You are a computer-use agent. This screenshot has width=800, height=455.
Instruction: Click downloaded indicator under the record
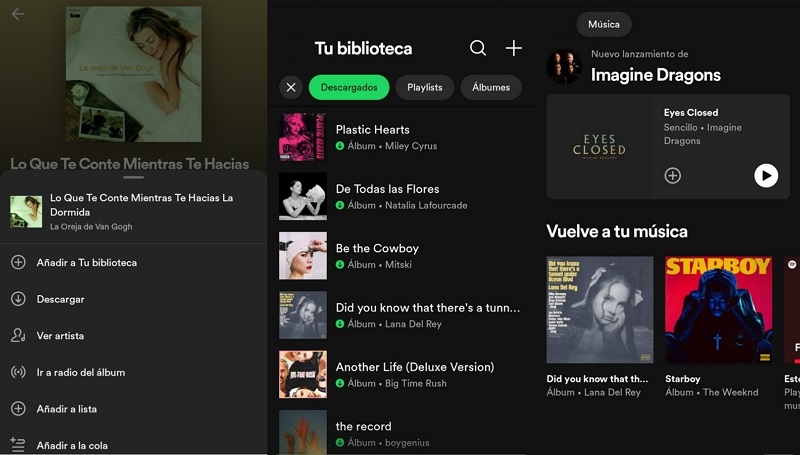coord(340,442)
